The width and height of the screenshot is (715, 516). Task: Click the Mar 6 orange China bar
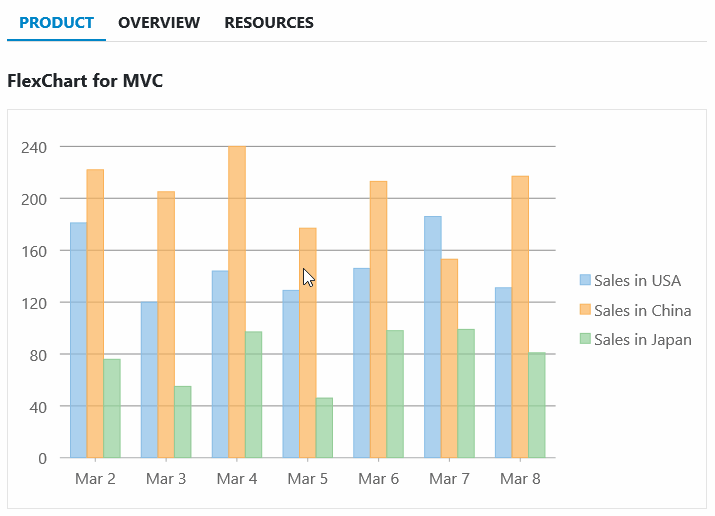click(x=378, y=319)
